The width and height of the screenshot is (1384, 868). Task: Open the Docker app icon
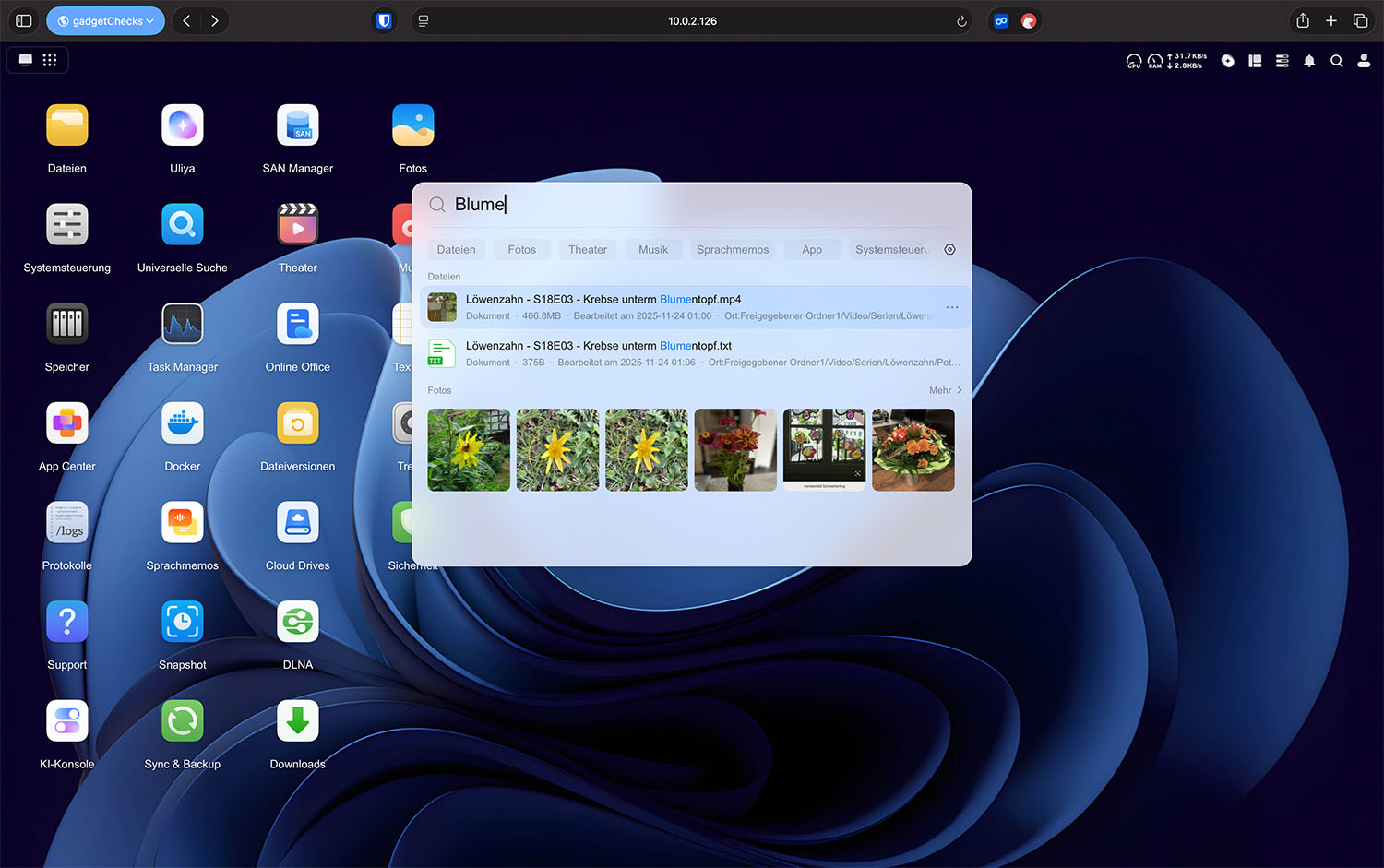pyautogui.click(x=182, y=424)
